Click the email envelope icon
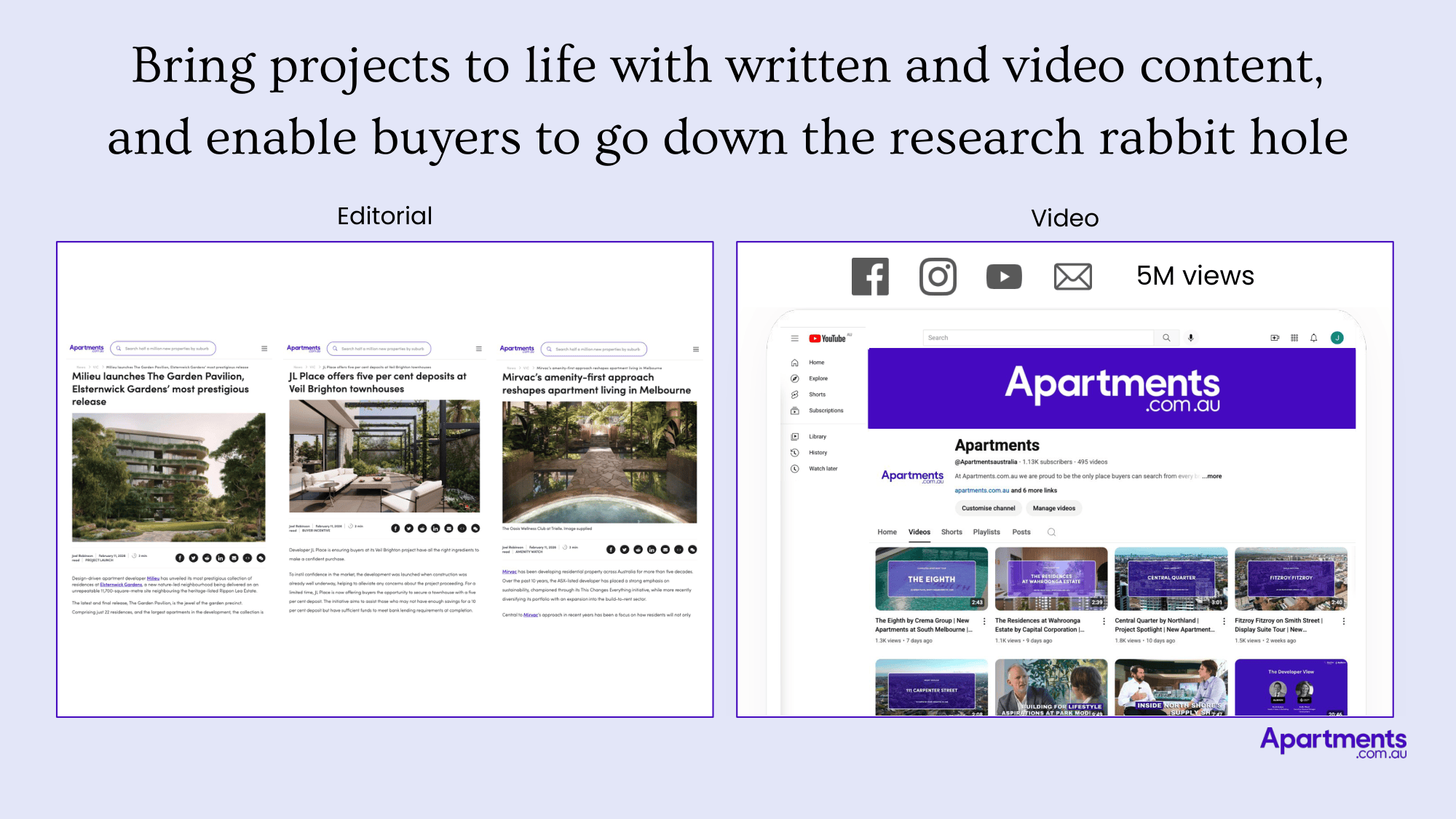The image size is (1456, 819). 1072,277
